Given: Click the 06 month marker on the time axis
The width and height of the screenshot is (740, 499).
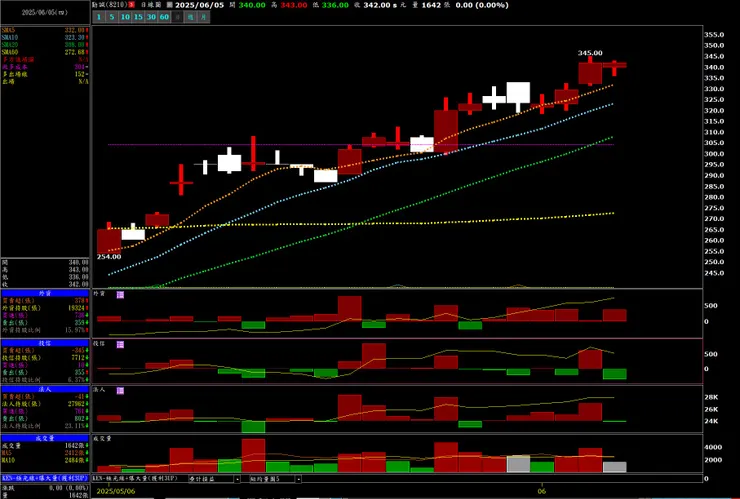Looking at the screenshot, I should 542,491.
